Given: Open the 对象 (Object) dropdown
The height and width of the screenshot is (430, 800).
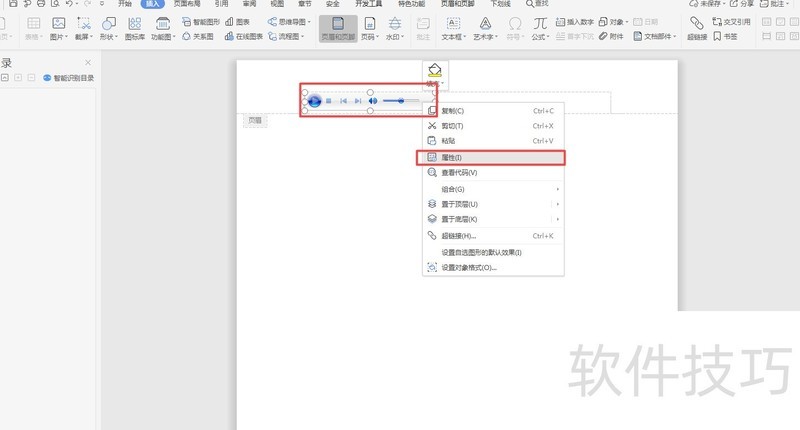Looking at the screenshot, I should tap(614, 22).
